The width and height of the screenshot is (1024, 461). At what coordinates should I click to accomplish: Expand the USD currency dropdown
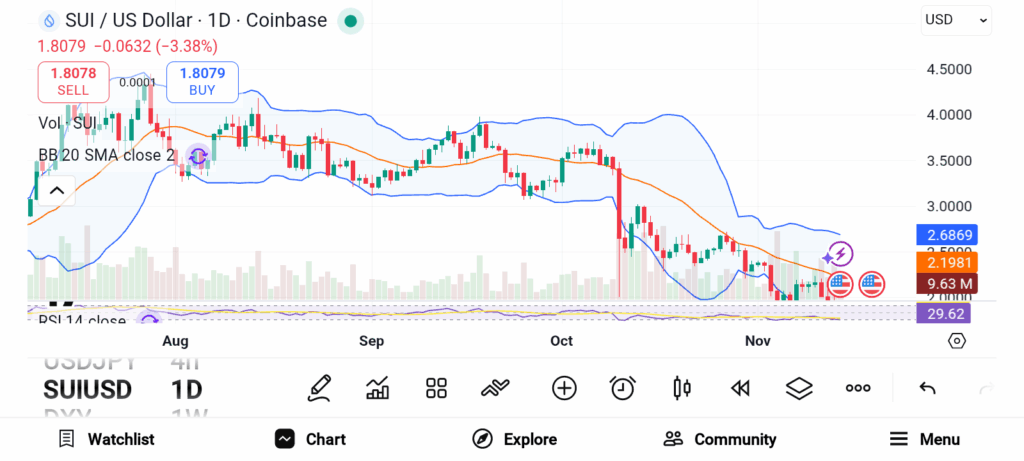coord(956,19)
